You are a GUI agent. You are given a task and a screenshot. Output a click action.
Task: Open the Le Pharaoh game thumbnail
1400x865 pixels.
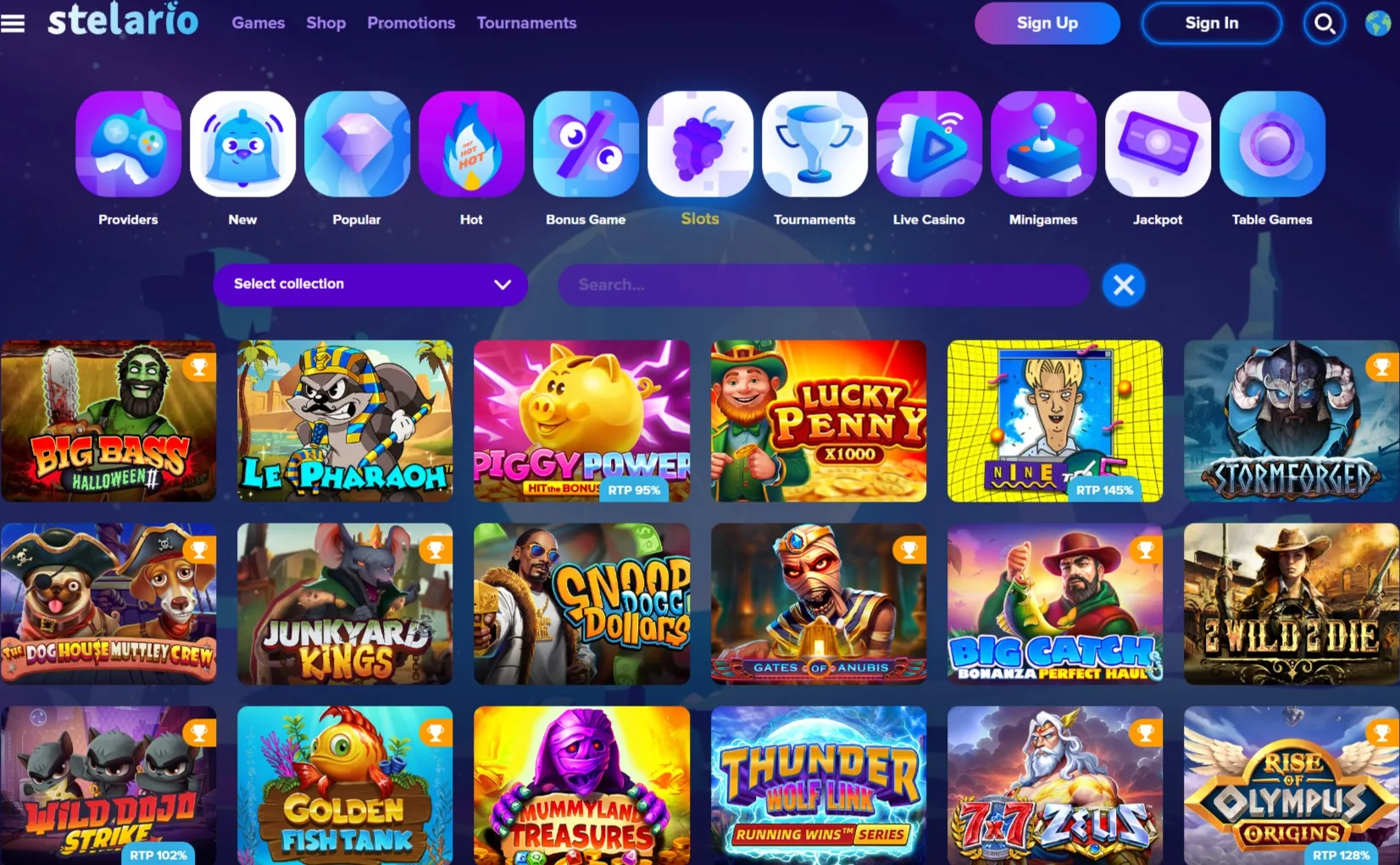pos(345,421)
